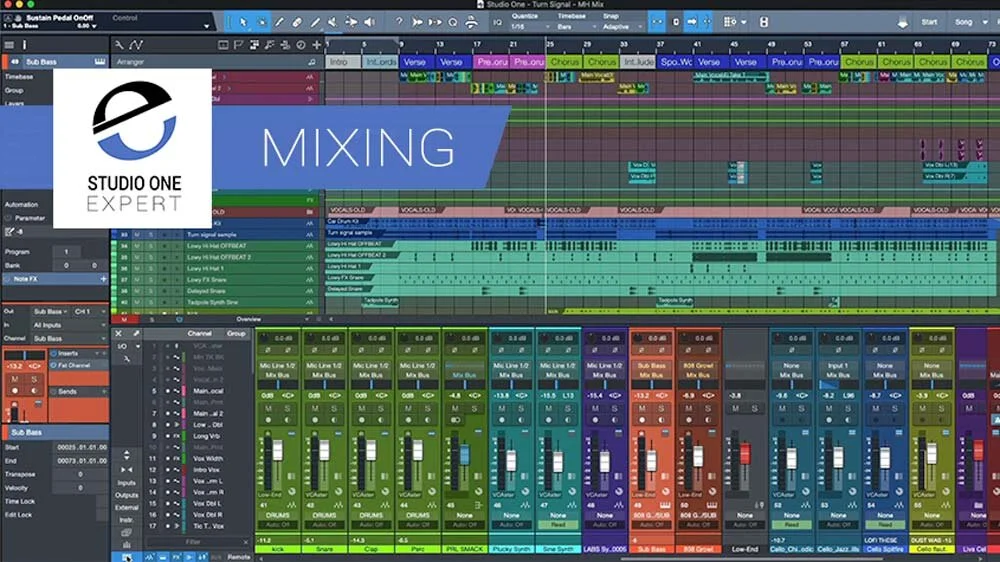
Task: Select the Paint pencil tool
Action: point(315,22)
